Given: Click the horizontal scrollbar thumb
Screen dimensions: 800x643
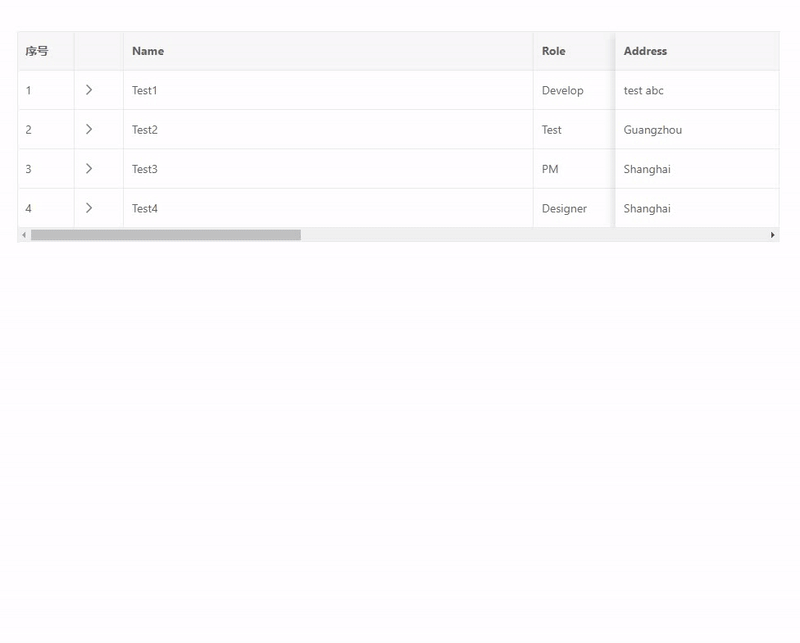Looking at the screenshot, I should click(x=166, y=235).
